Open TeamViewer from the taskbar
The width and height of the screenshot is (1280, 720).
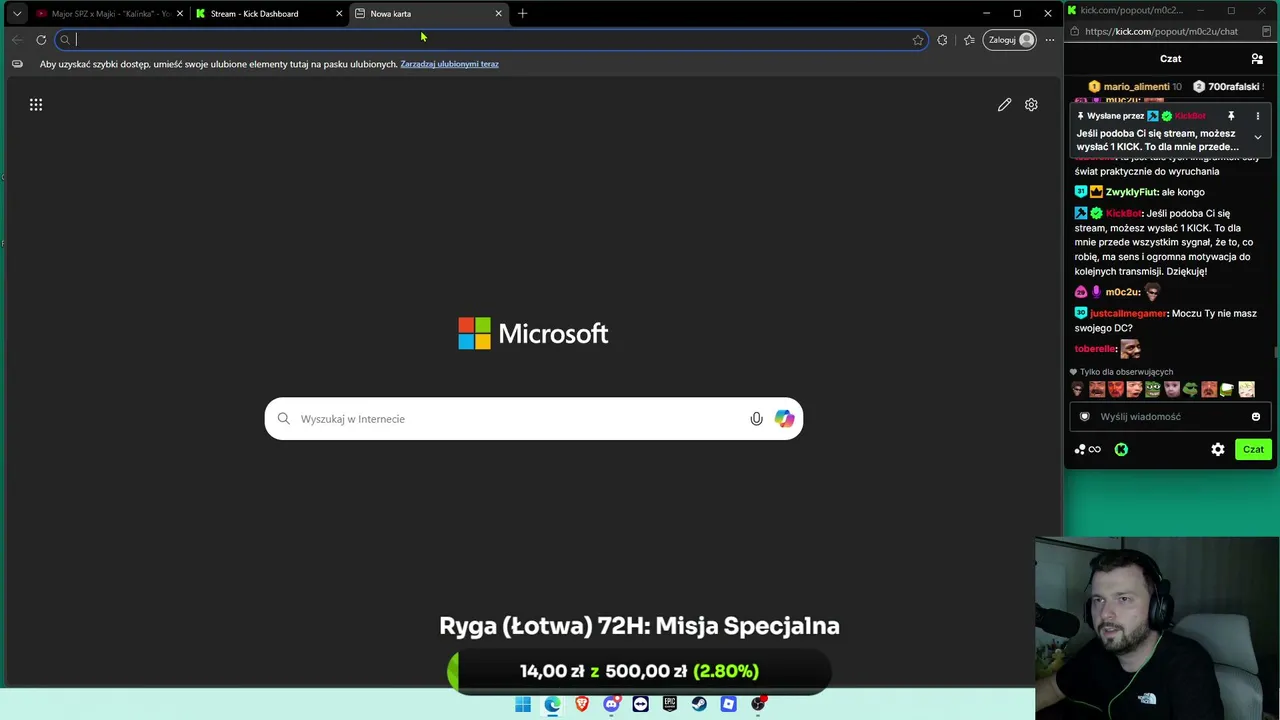(x=640, y=705)
